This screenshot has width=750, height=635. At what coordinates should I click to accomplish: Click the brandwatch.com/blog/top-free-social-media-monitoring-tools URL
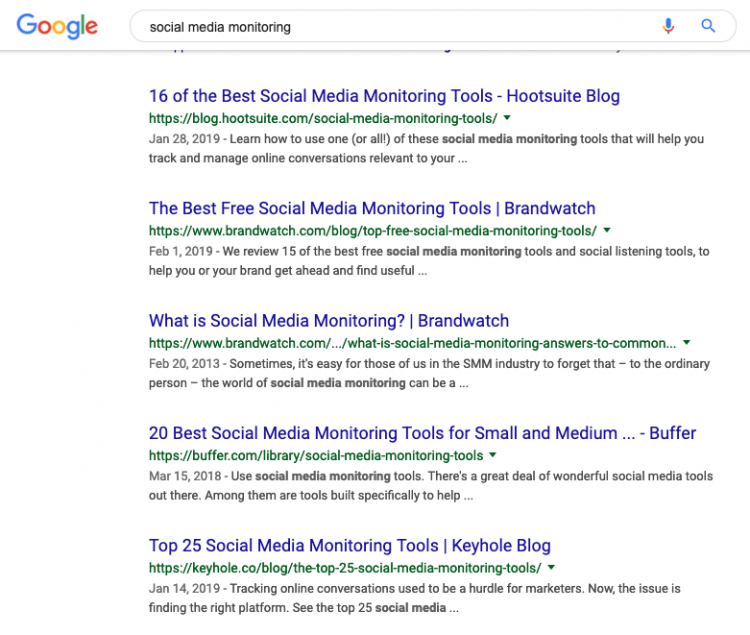[x=372, y=231]
